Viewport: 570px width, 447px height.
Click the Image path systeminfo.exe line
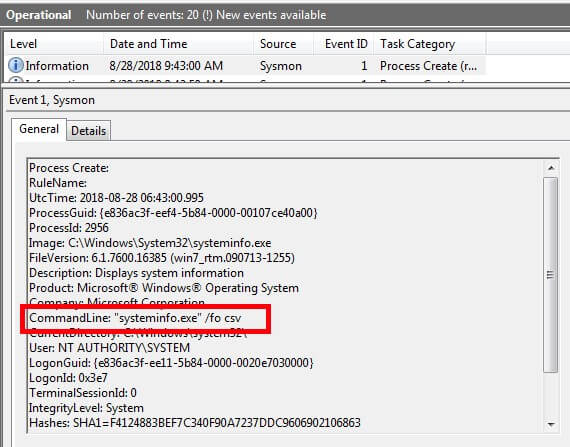pos(150,243)
